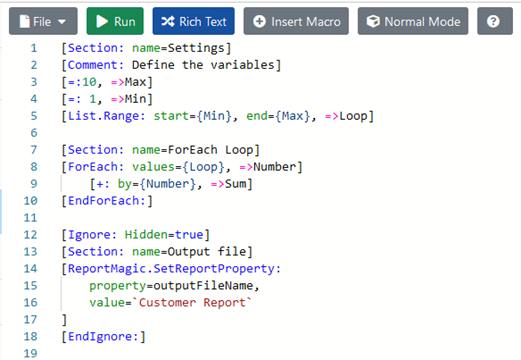This screenshot has height=360, width=521.
Task: Click the closing bracket on line 17
Action: point(64,320)
